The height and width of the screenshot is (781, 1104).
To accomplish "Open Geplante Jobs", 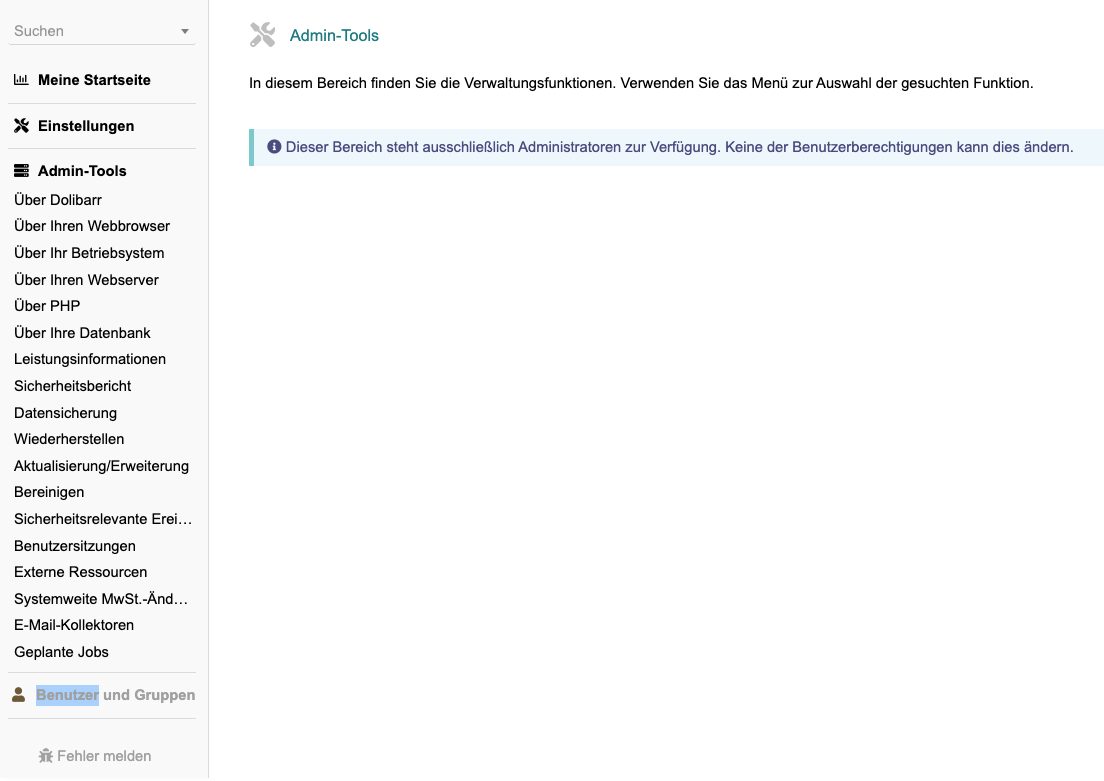I will [x=61, y=652].
